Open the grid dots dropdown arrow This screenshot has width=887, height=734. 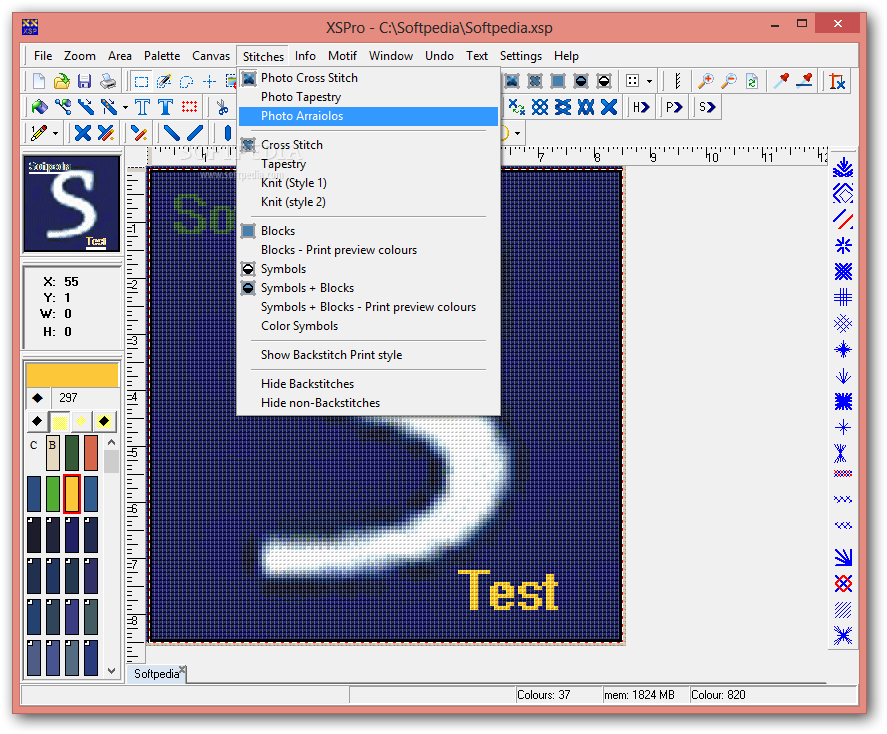(649, 82)
